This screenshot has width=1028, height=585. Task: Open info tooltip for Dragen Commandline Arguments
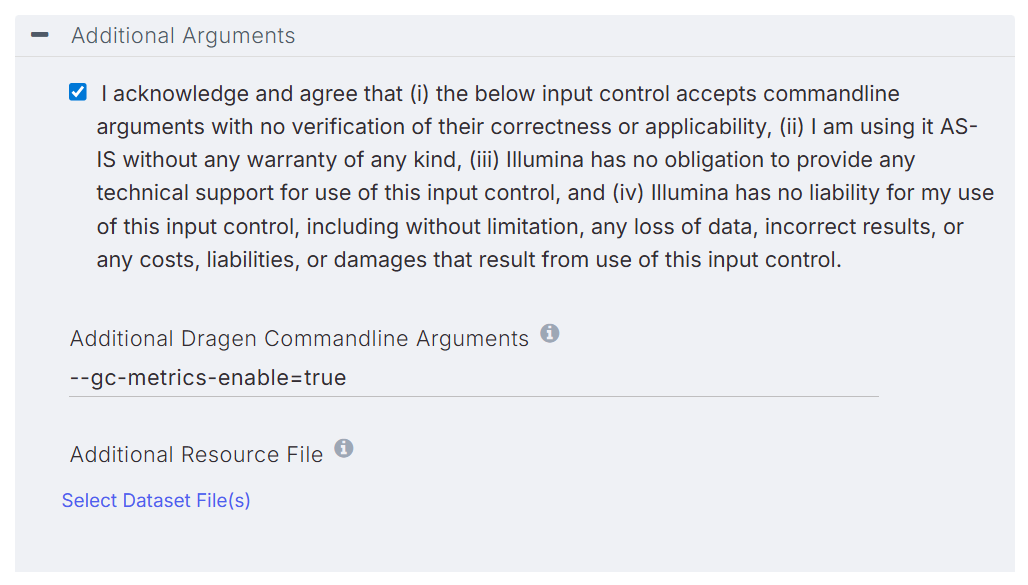[549, 334]
